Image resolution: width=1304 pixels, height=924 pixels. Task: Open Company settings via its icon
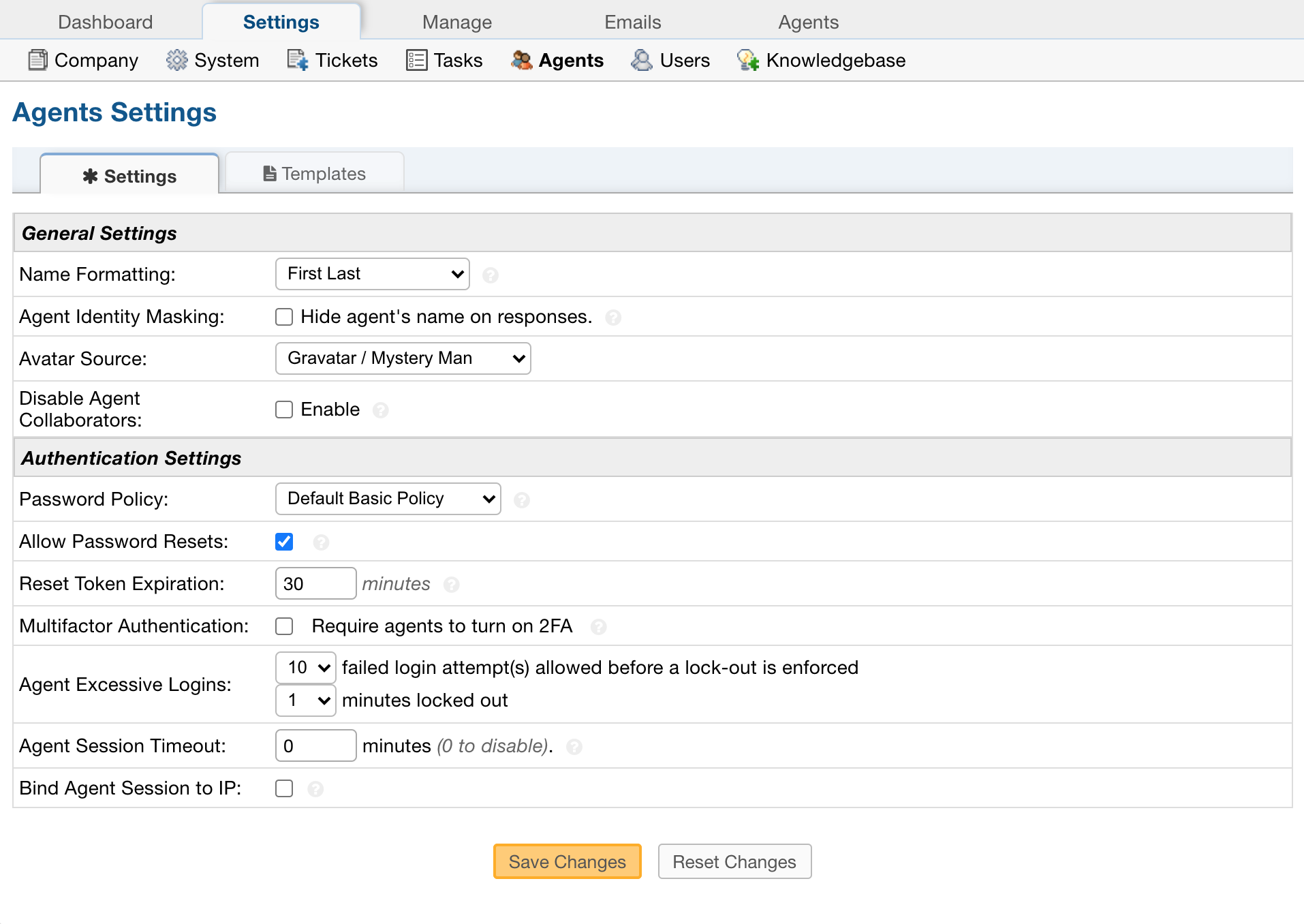(37, 60)
